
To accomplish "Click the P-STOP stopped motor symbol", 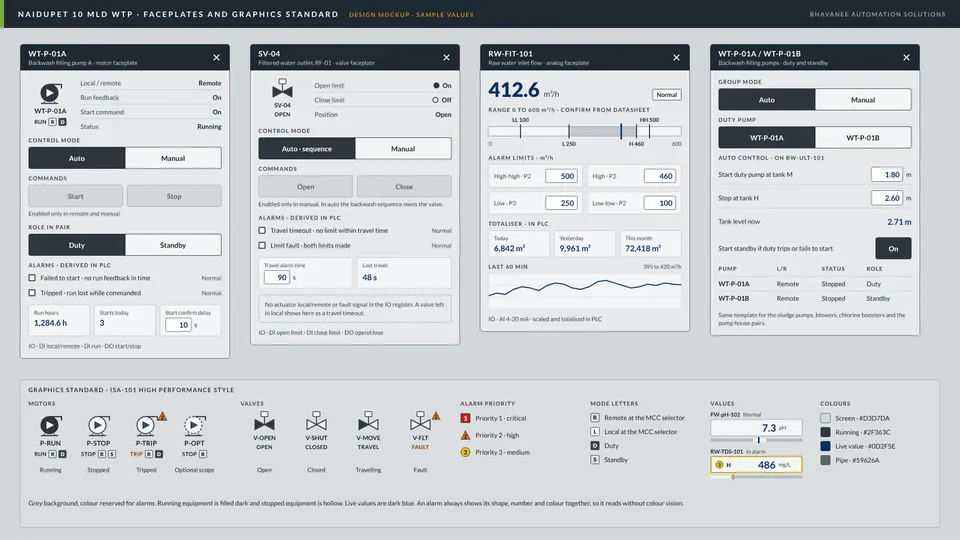I will tap(98, 425).
